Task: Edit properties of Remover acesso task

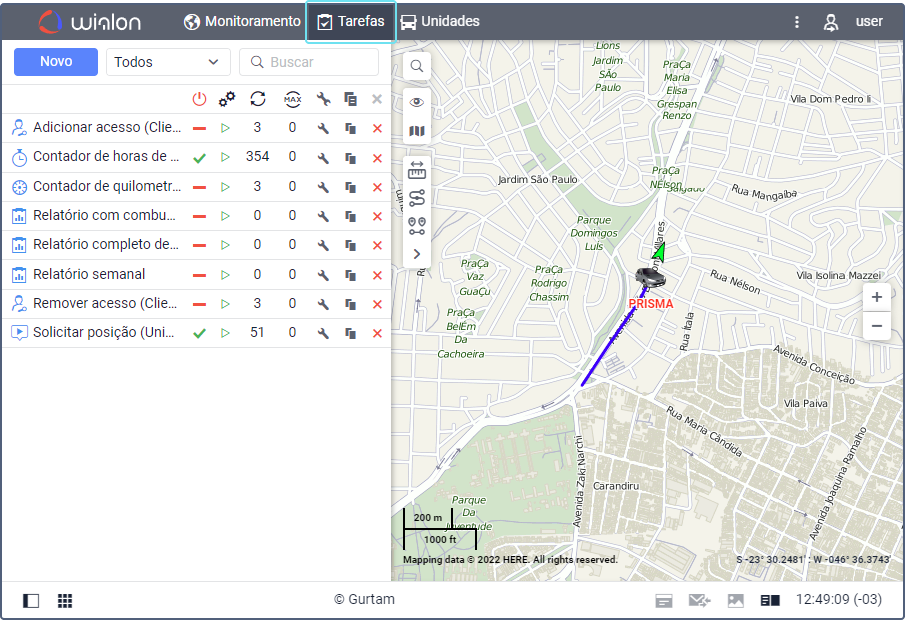Action: tap(323, 304)
